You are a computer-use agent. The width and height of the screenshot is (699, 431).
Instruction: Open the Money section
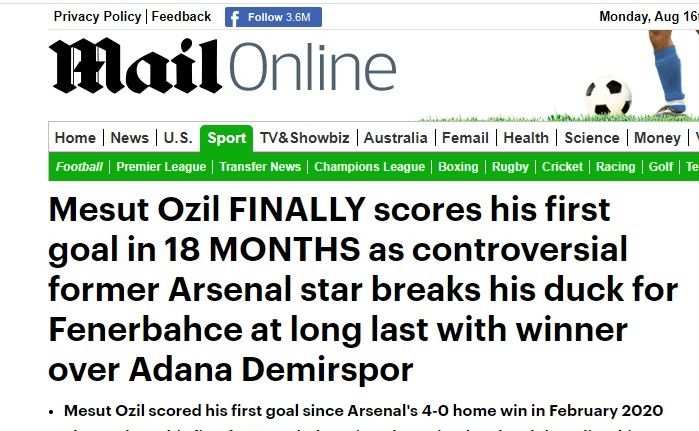coord(657,138)
